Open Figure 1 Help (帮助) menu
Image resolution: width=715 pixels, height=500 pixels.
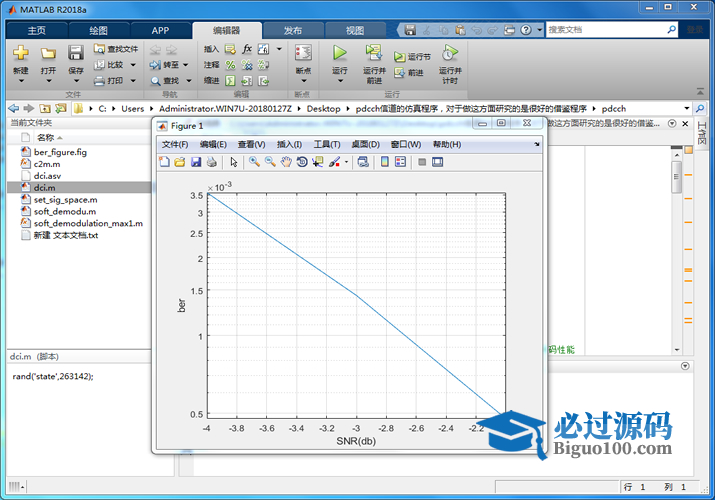click(447, 144)
